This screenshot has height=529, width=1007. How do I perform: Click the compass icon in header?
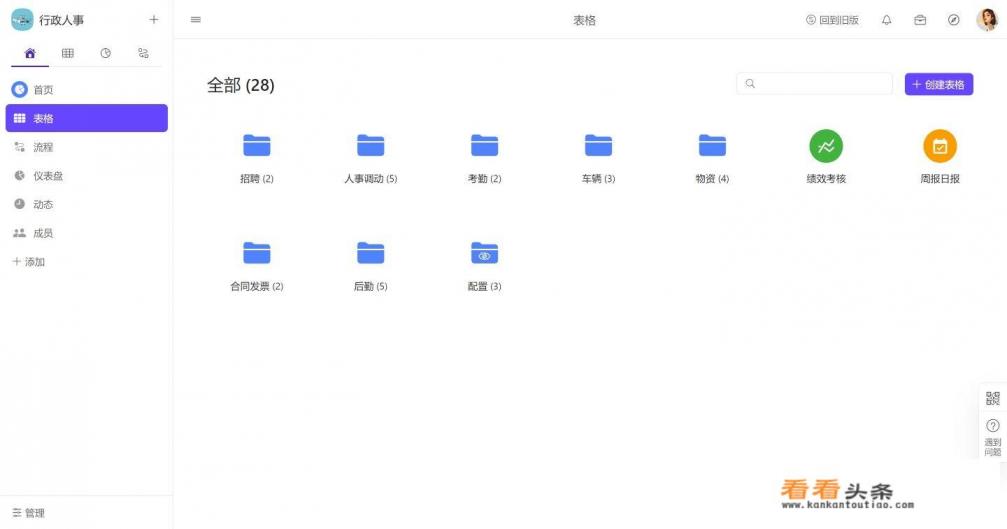(953, 20)
